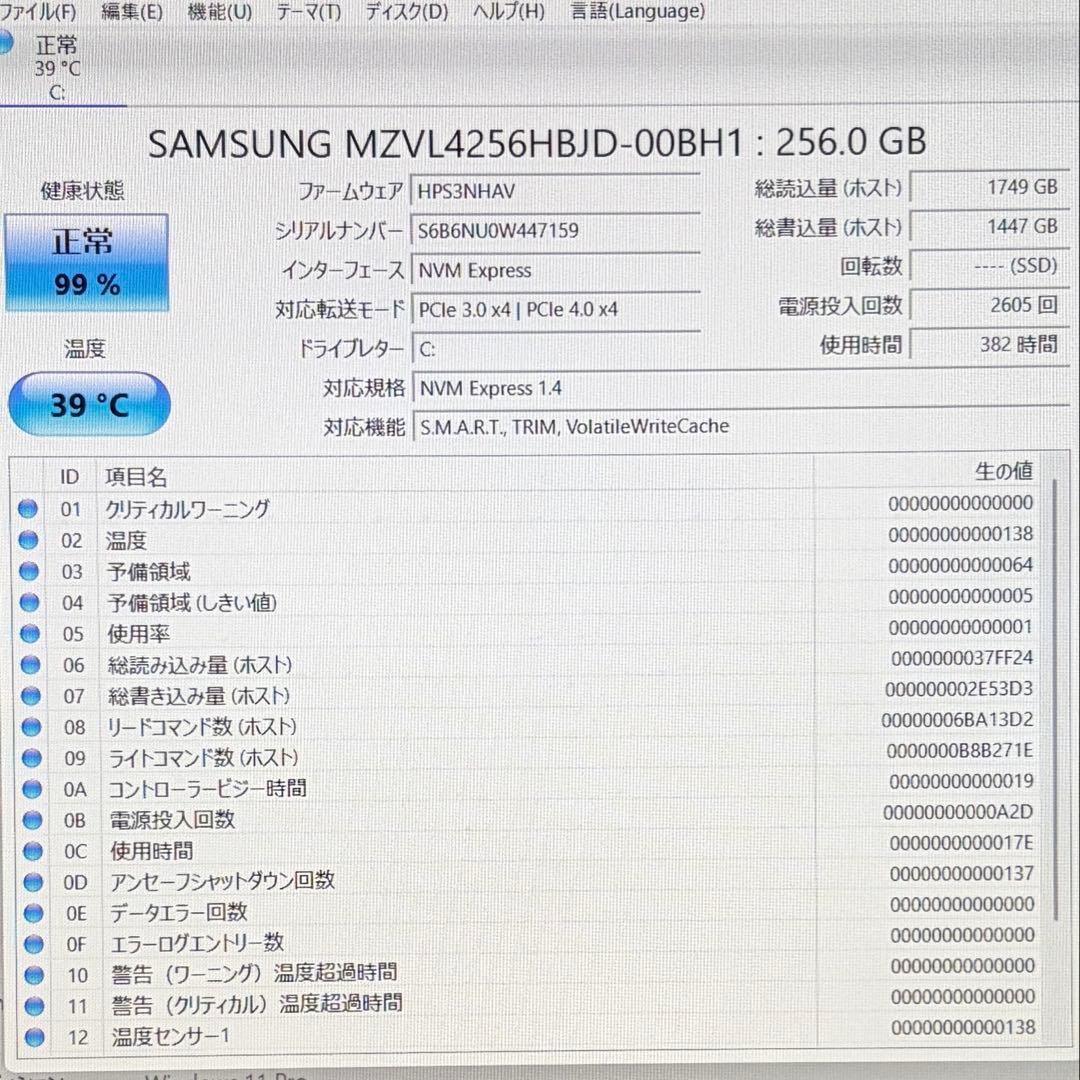This screenshot has height=1080, width=1080.
Task: Select the アンセーフシャットダウン回数 row text
Action: coord(222,881)
